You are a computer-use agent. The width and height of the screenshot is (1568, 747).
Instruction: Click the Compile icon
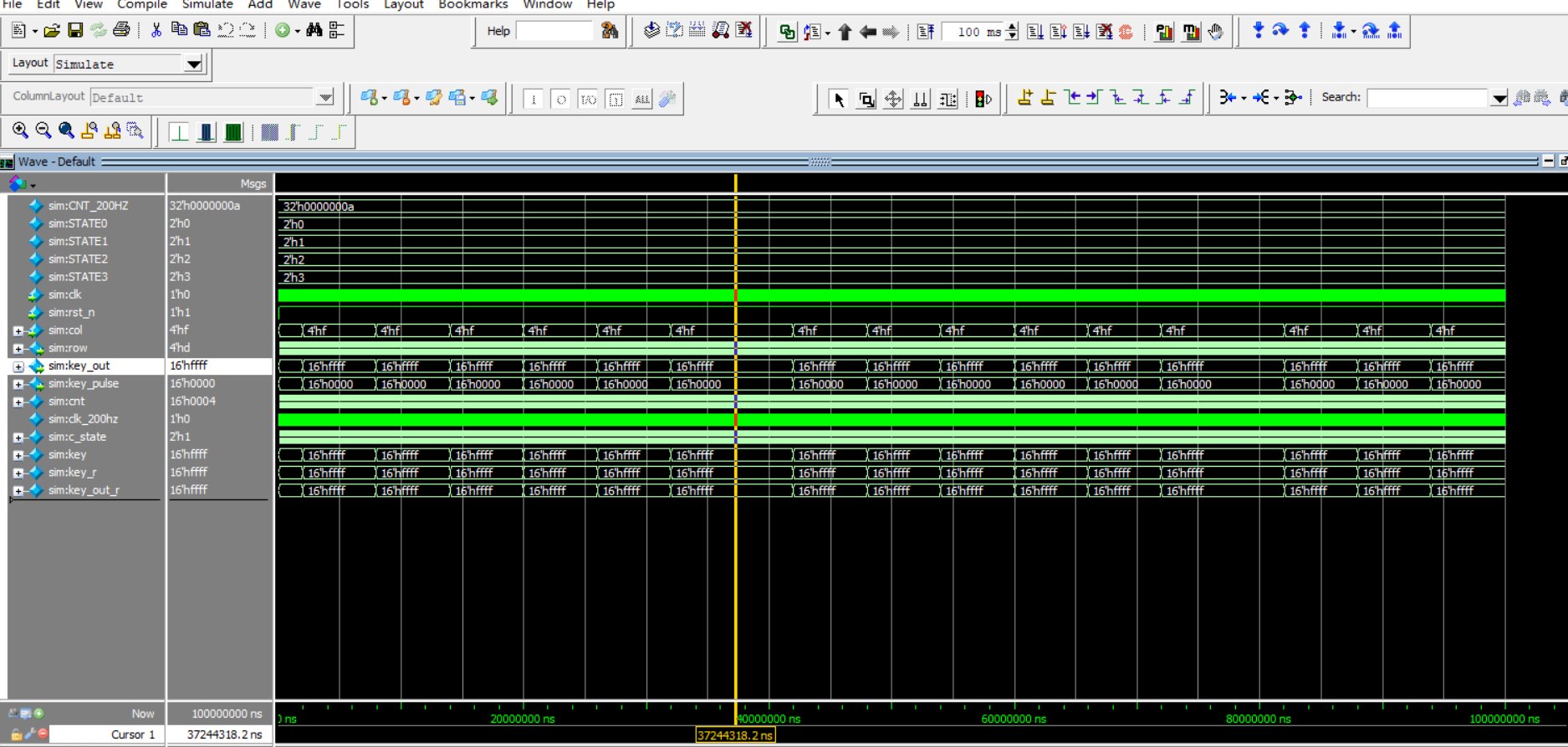coord(651,31)
